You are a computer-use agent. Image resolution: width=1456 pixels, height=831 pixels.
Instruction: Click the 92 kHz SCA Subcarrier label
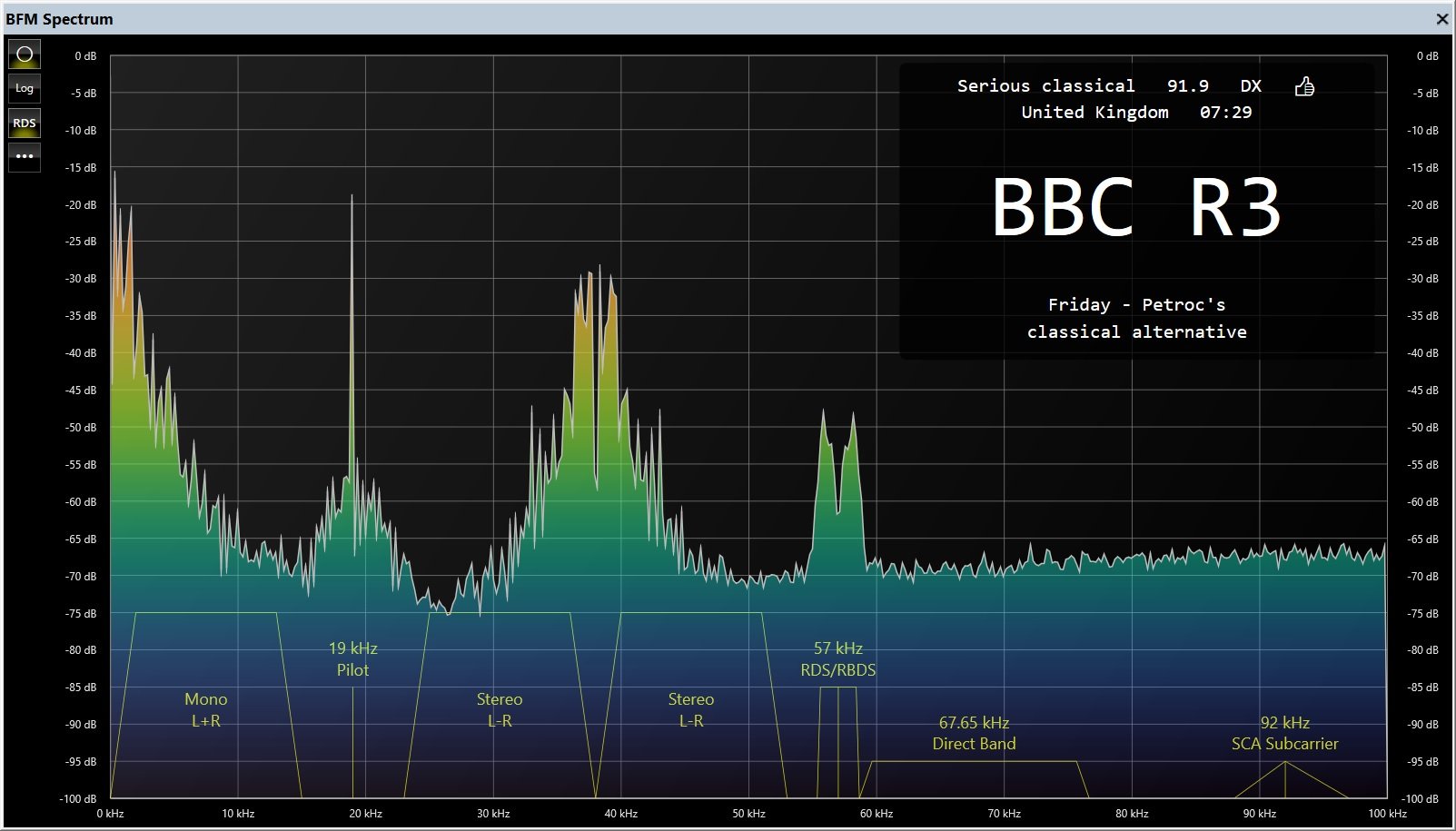point(1284,734)
